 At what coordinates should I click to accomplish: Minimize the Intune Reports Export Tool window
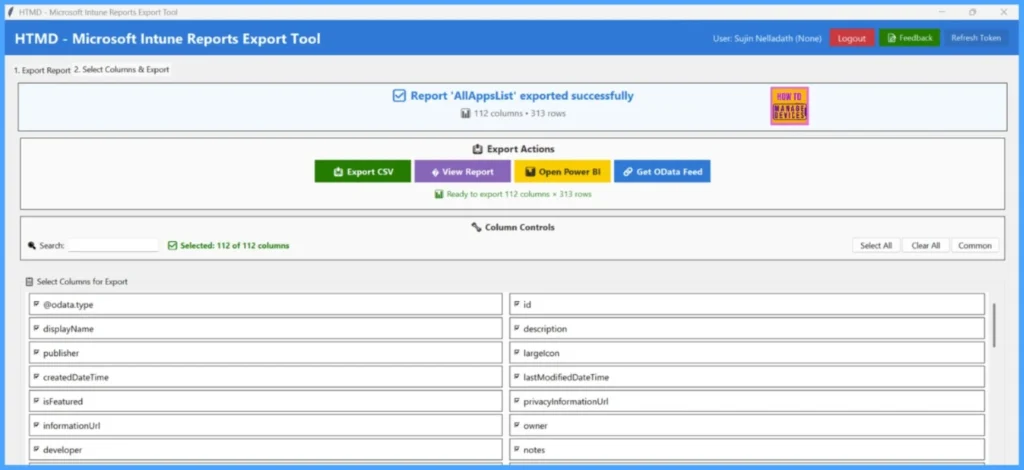pyautogui.click(x=942, y=12)
